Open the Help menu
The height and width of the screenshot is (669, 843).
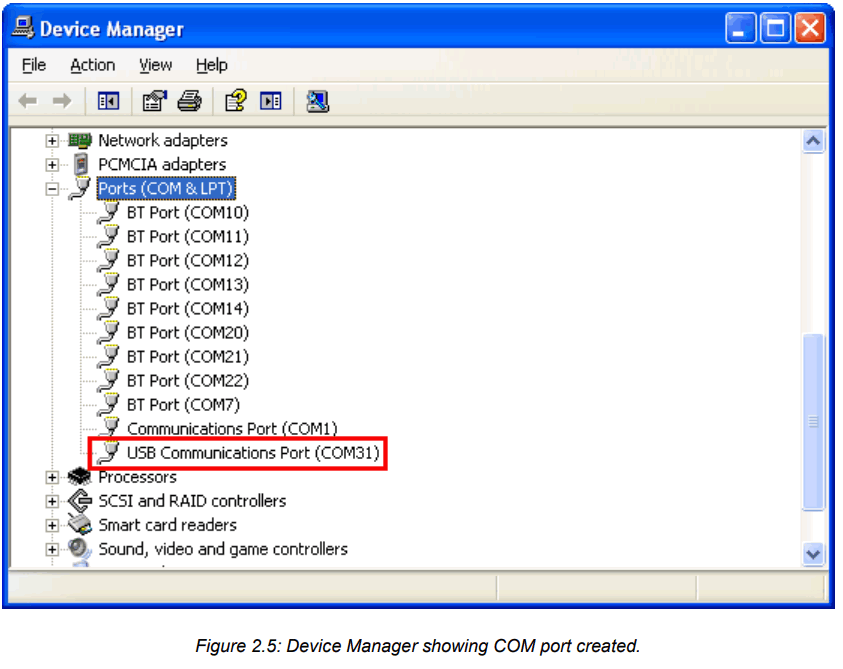click(x=211, y=65)
